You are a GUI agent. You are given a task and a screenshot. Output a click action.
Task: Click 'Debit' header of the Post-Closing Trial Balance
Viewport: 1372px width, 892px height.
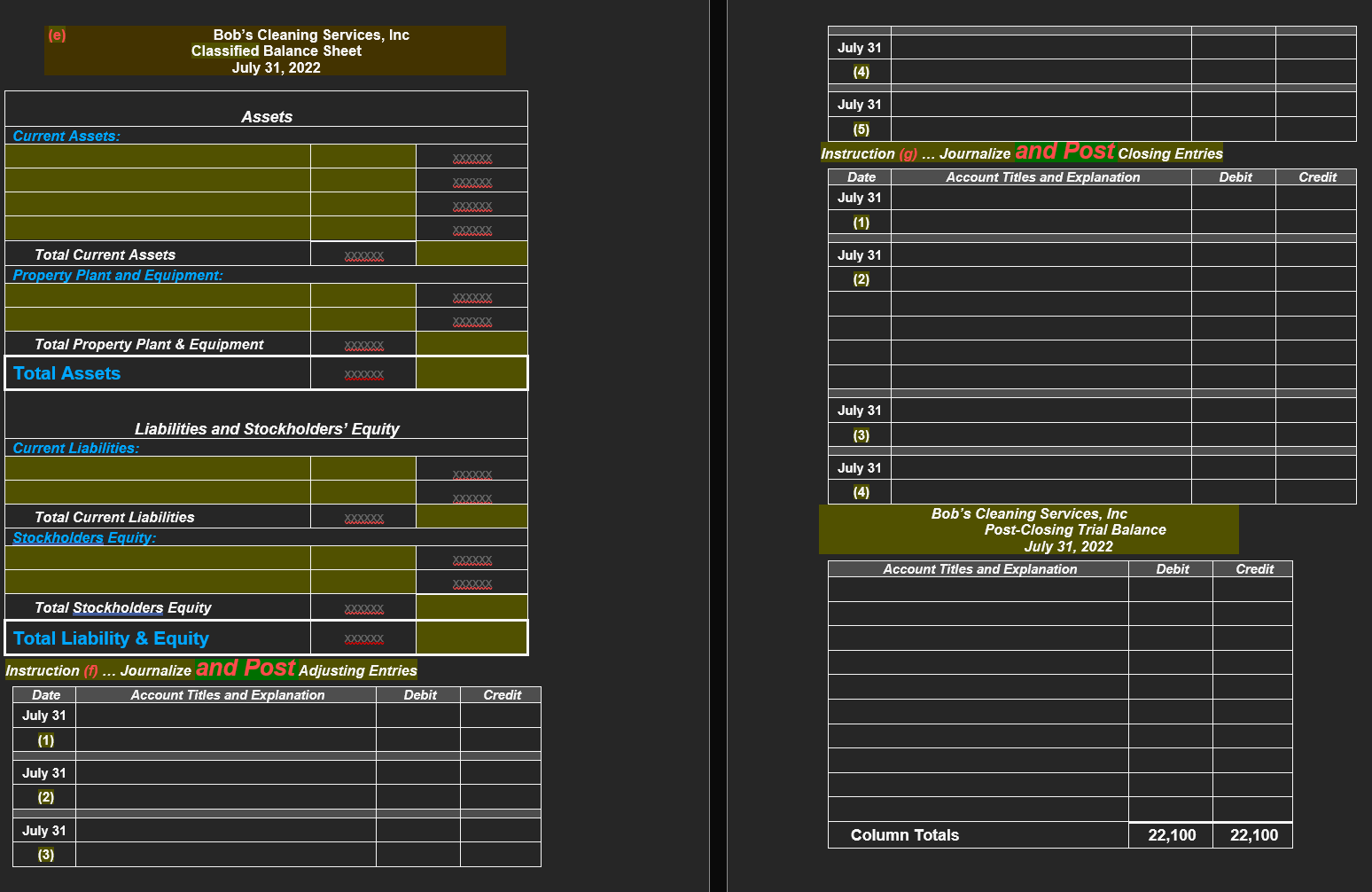point(1173,569)
